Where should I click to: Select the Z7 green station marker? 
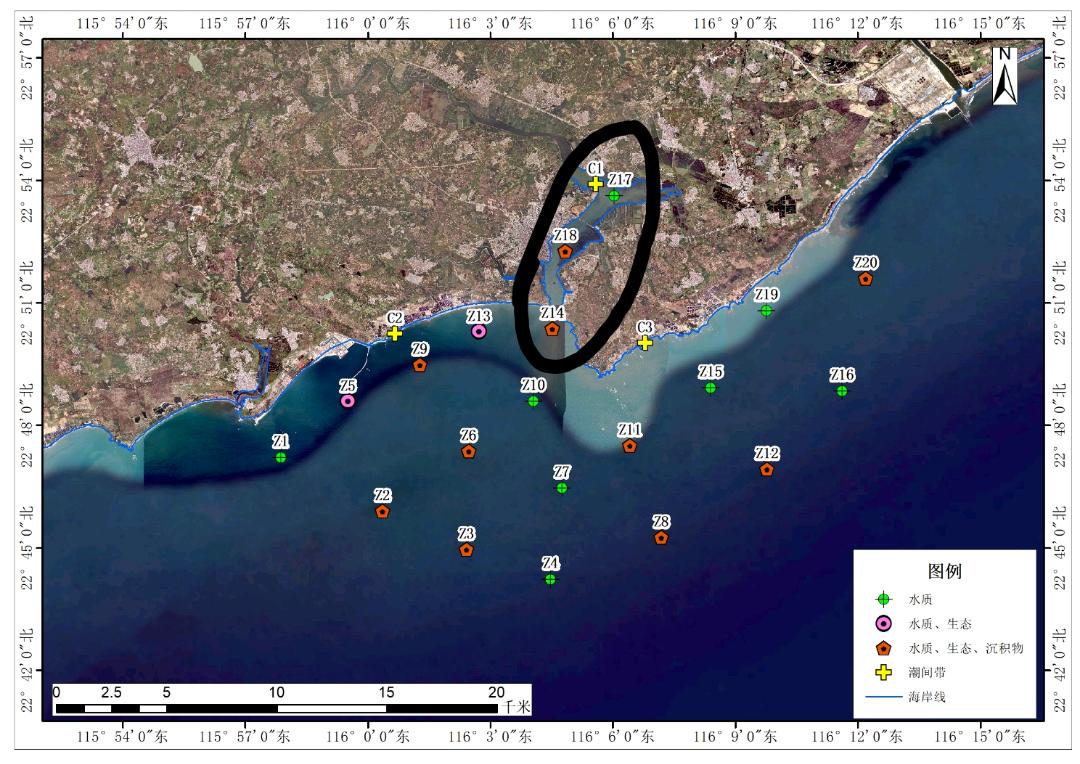click(x=562, y=488)
